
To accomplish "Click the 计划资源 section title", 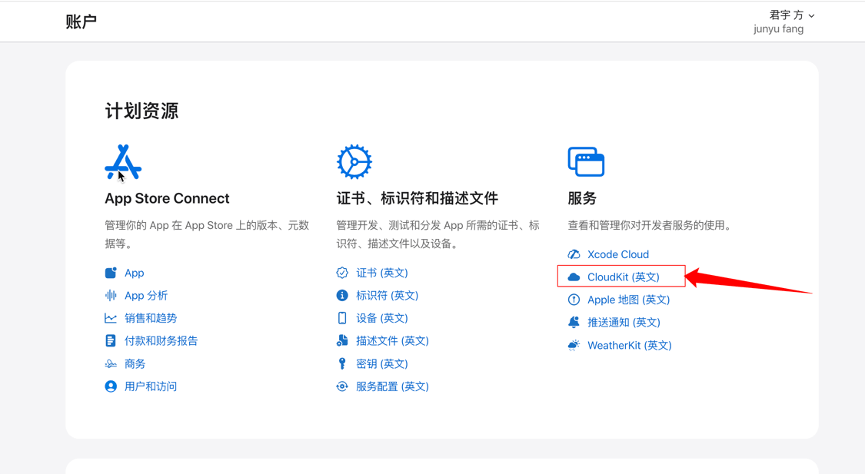I will pos(141,111).
